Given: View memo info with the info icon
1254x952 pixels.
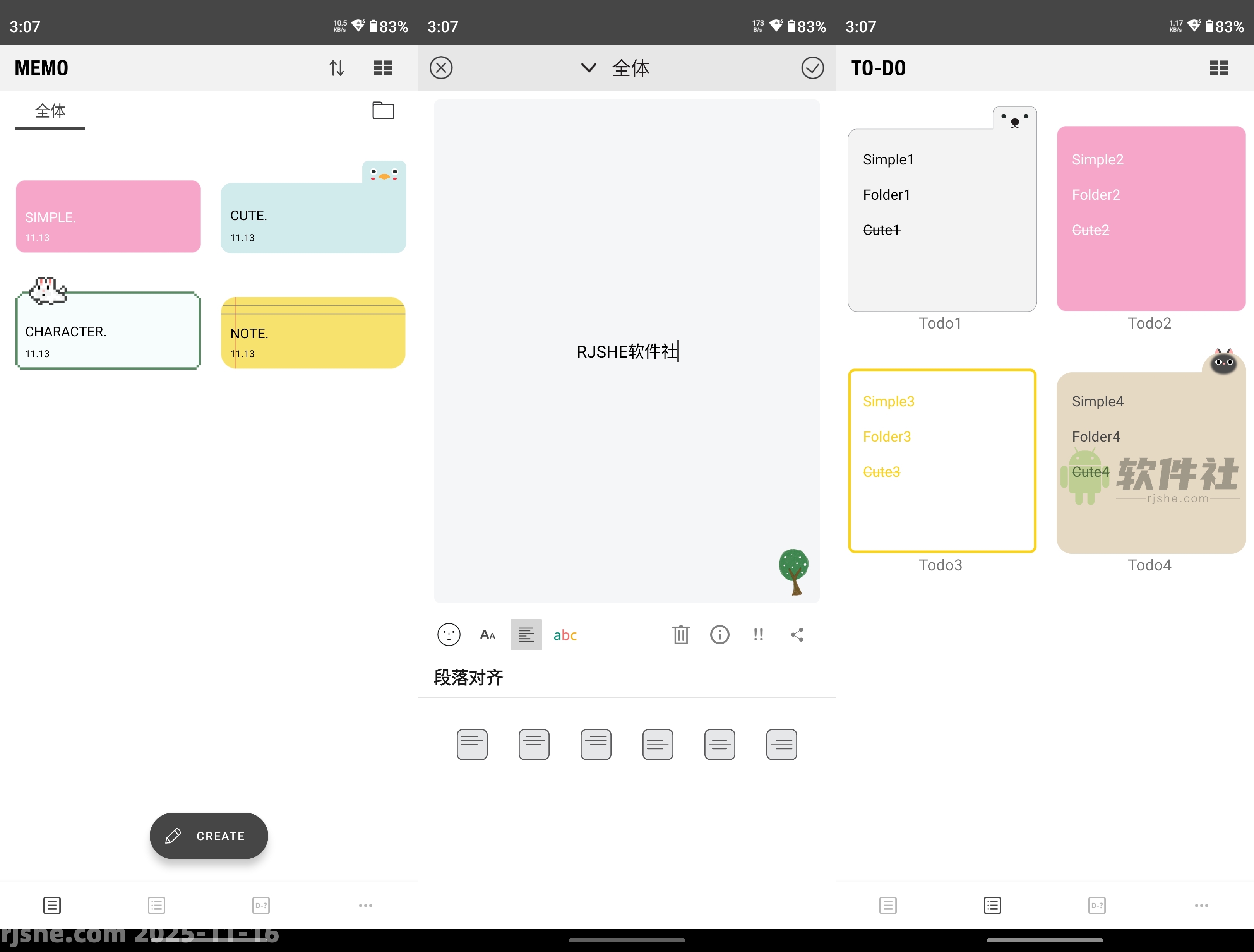Looking at the screenshot, I should (x=720, y=635).
